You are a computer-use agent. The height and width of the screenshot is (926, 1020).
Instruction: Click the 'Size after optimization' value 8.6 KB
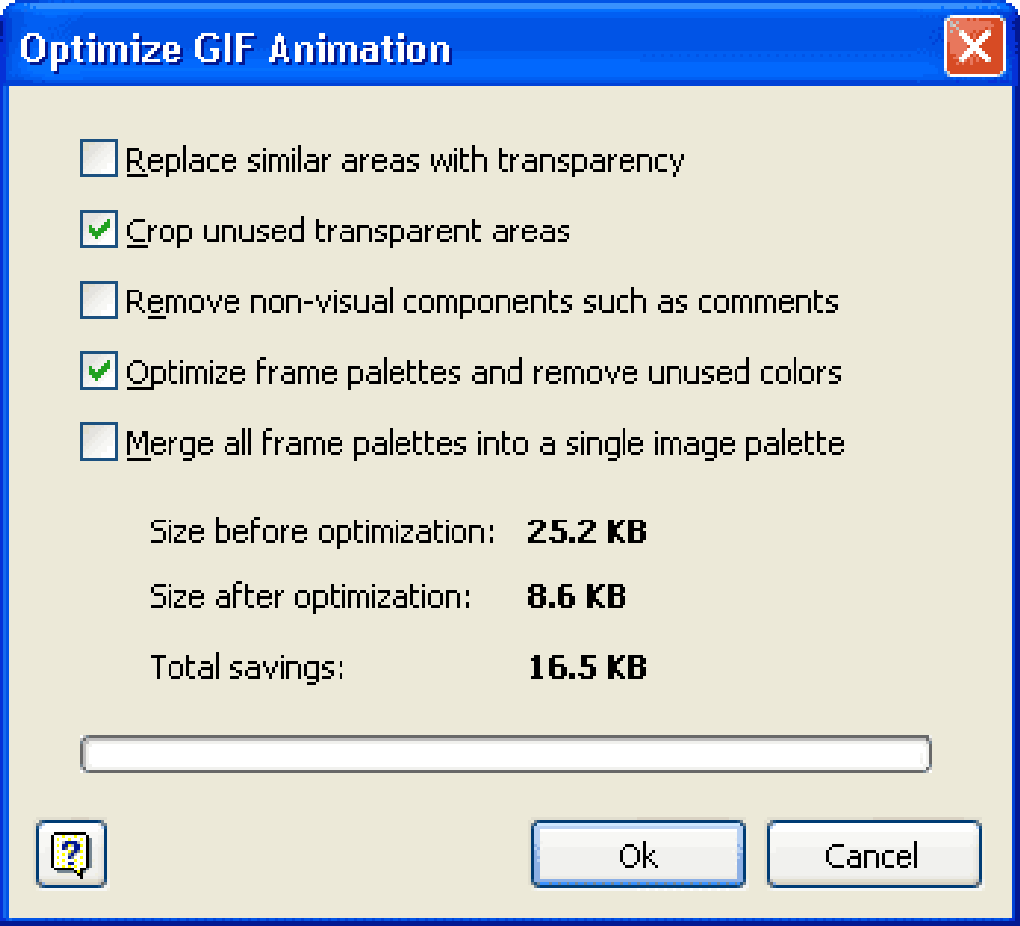tap(575, 596)
